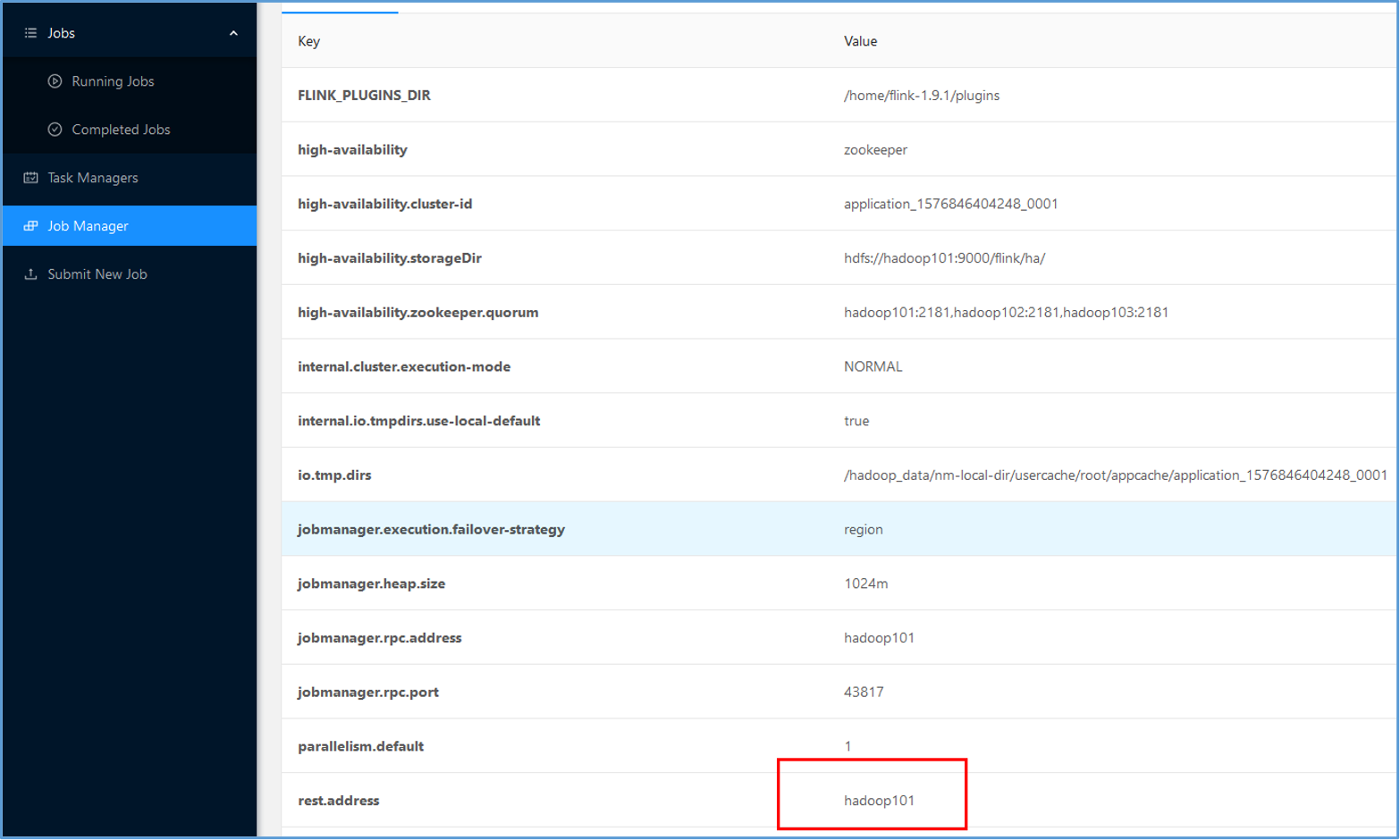This screenshot has height=840, width=1400.
Task: Click parallelism.default key
Action: [360, 746]
